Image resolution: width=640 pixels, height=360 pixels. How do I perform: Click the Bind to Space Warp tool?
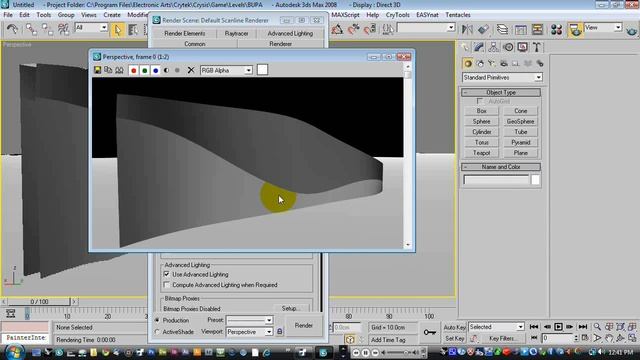click(63, 29)
